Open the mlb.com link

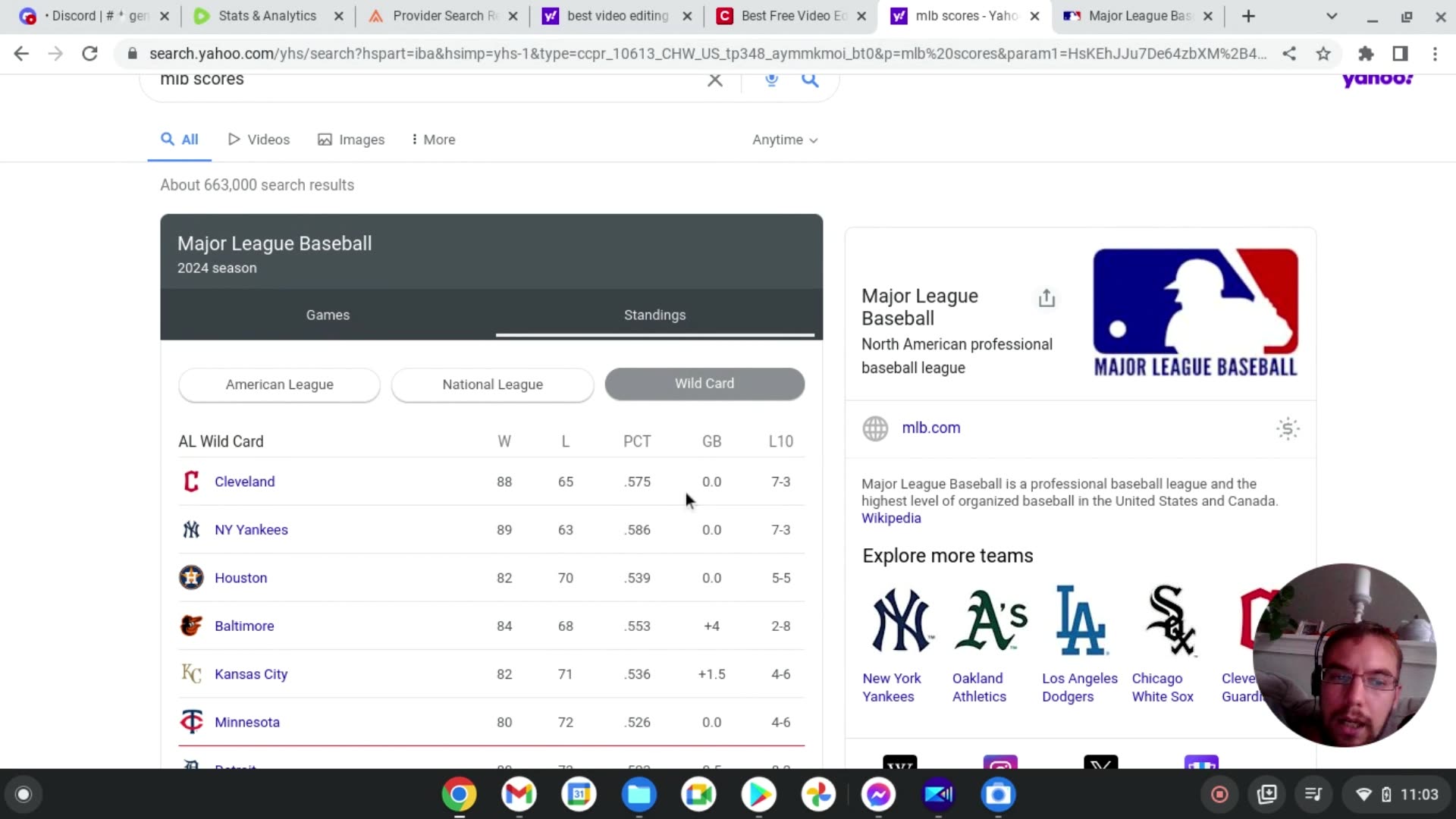pyautogui.click(x=931, y=428)
